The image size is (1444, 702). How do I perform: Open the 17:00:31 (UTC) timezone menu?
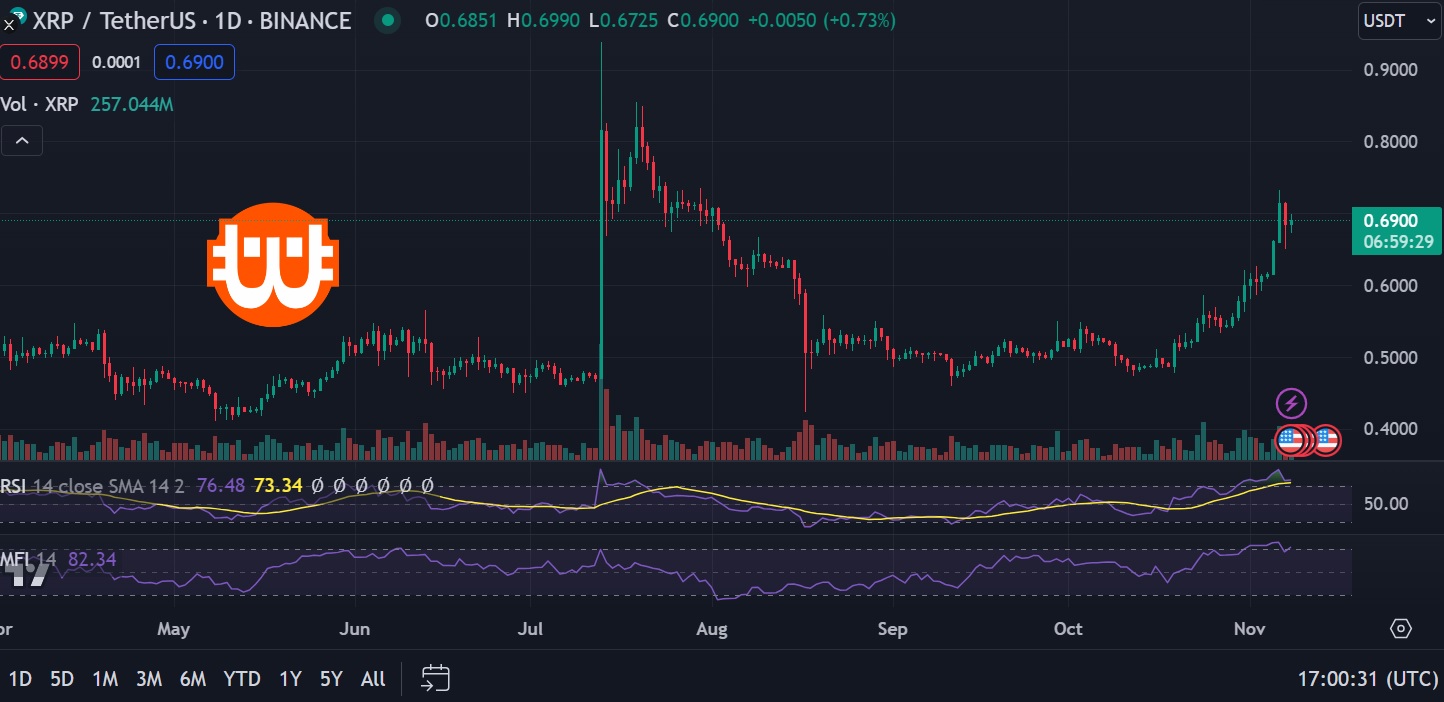(x=1368, y=679)
